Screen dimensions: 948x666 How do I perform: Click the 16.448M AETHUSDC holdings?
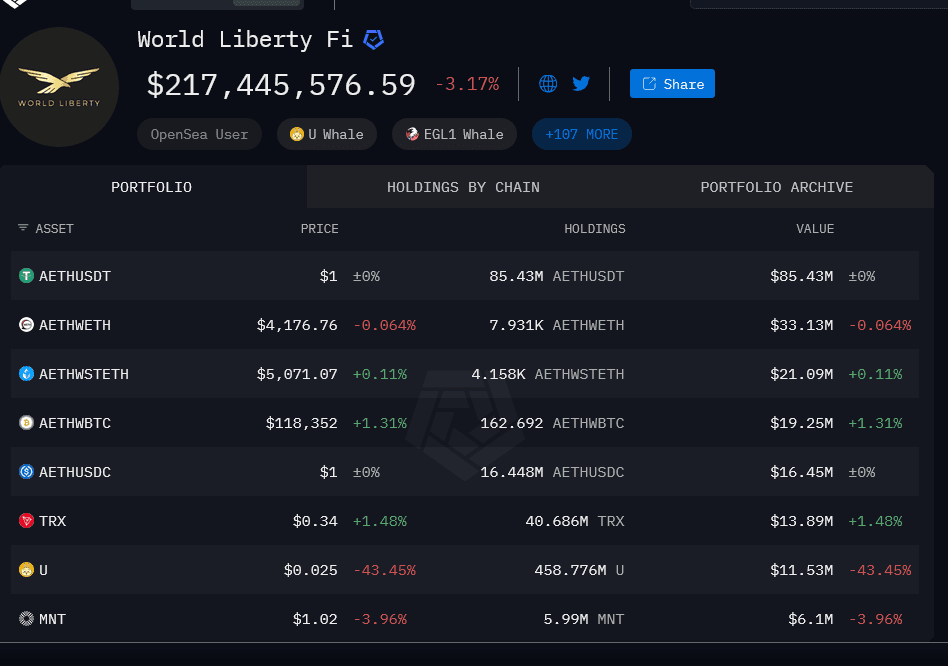[552, 472]
